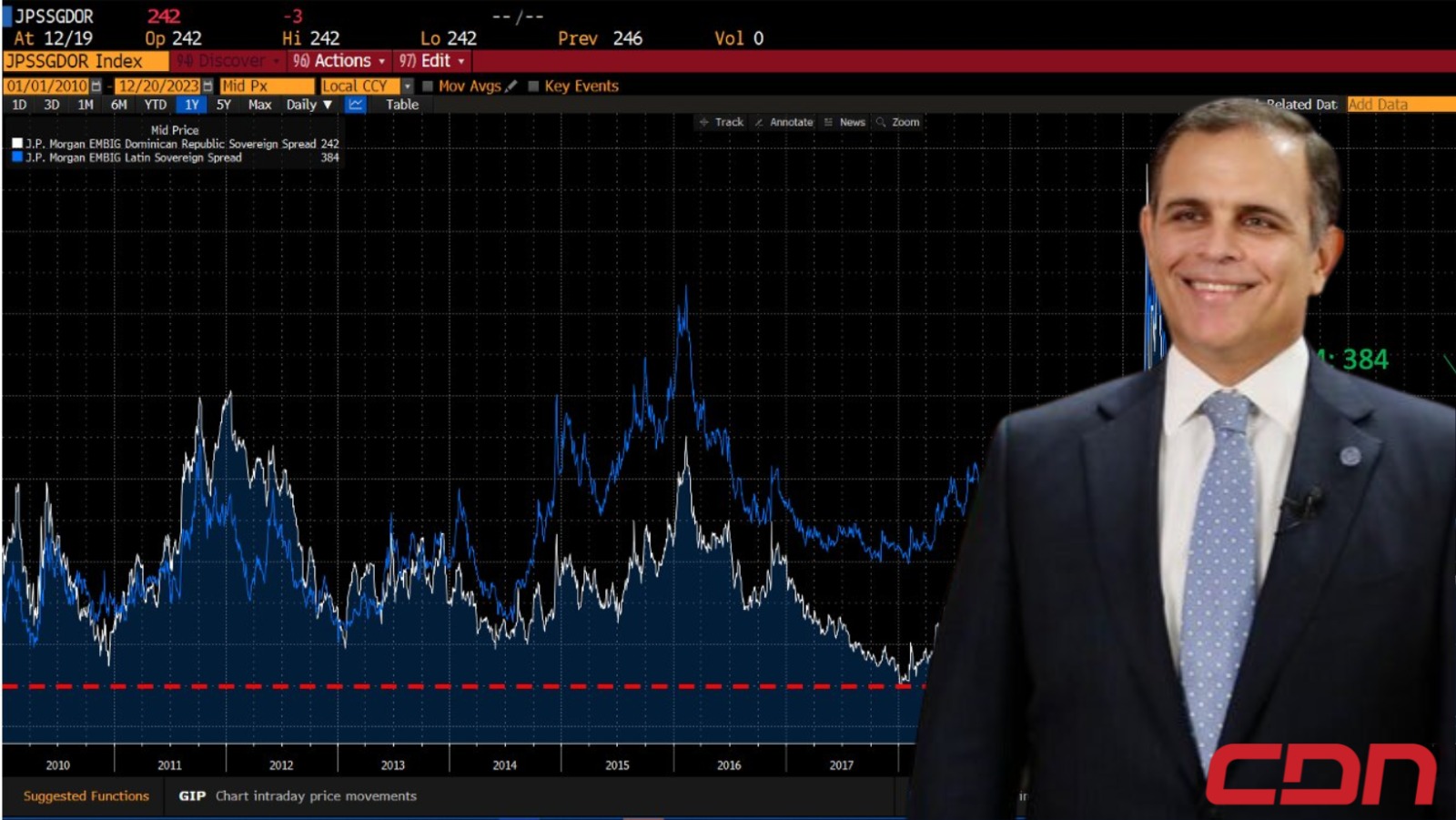Open the end date calendar icon
The image size is (1456, 820).
click(x=207, y=86)
